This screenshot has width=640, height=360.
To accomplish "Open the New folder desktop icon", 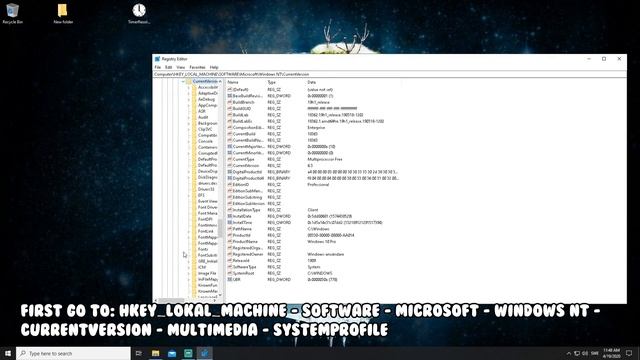I will (62, 13).
